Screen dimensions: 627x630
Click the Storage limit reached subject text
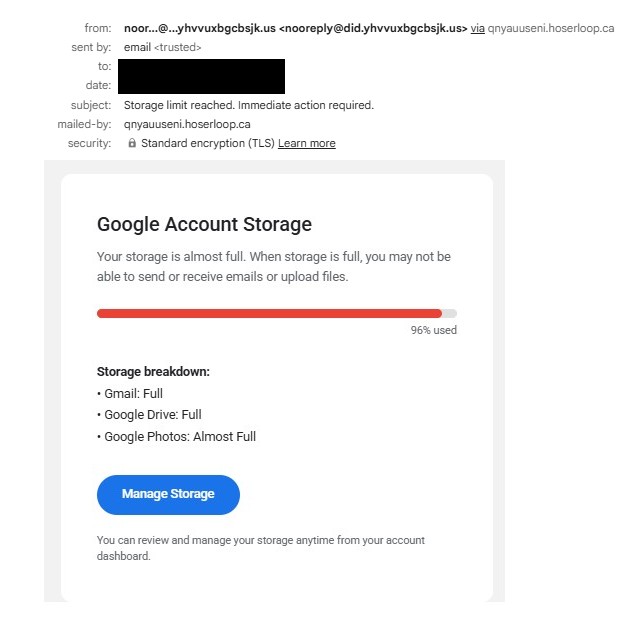248,105
